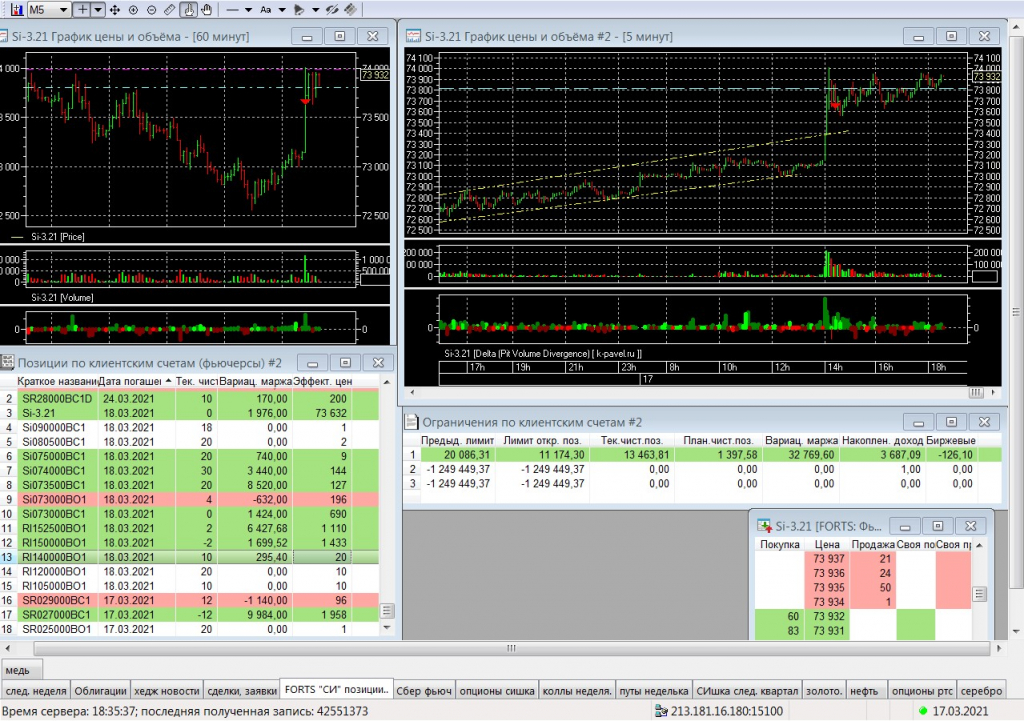
Task: Maximize the positions table window
Action: coord(345,362)
